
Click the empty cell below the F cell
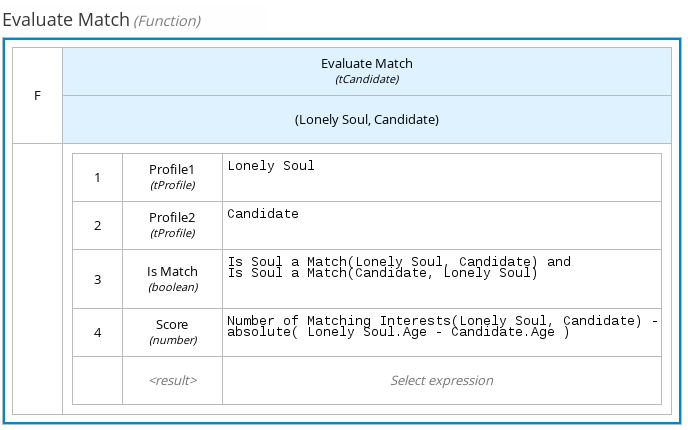[x=37, y=278]
